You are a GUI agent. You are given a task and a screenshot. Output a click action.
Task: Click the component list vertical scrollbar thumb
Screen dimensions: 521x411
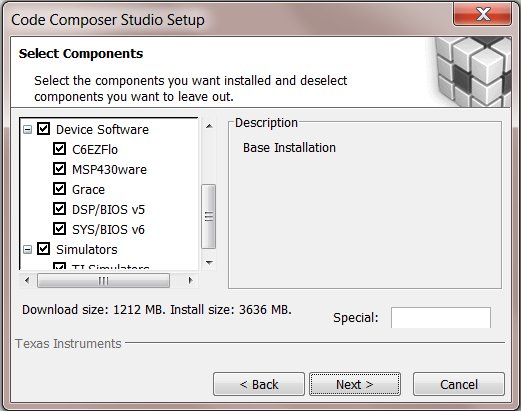click(209, 217)
